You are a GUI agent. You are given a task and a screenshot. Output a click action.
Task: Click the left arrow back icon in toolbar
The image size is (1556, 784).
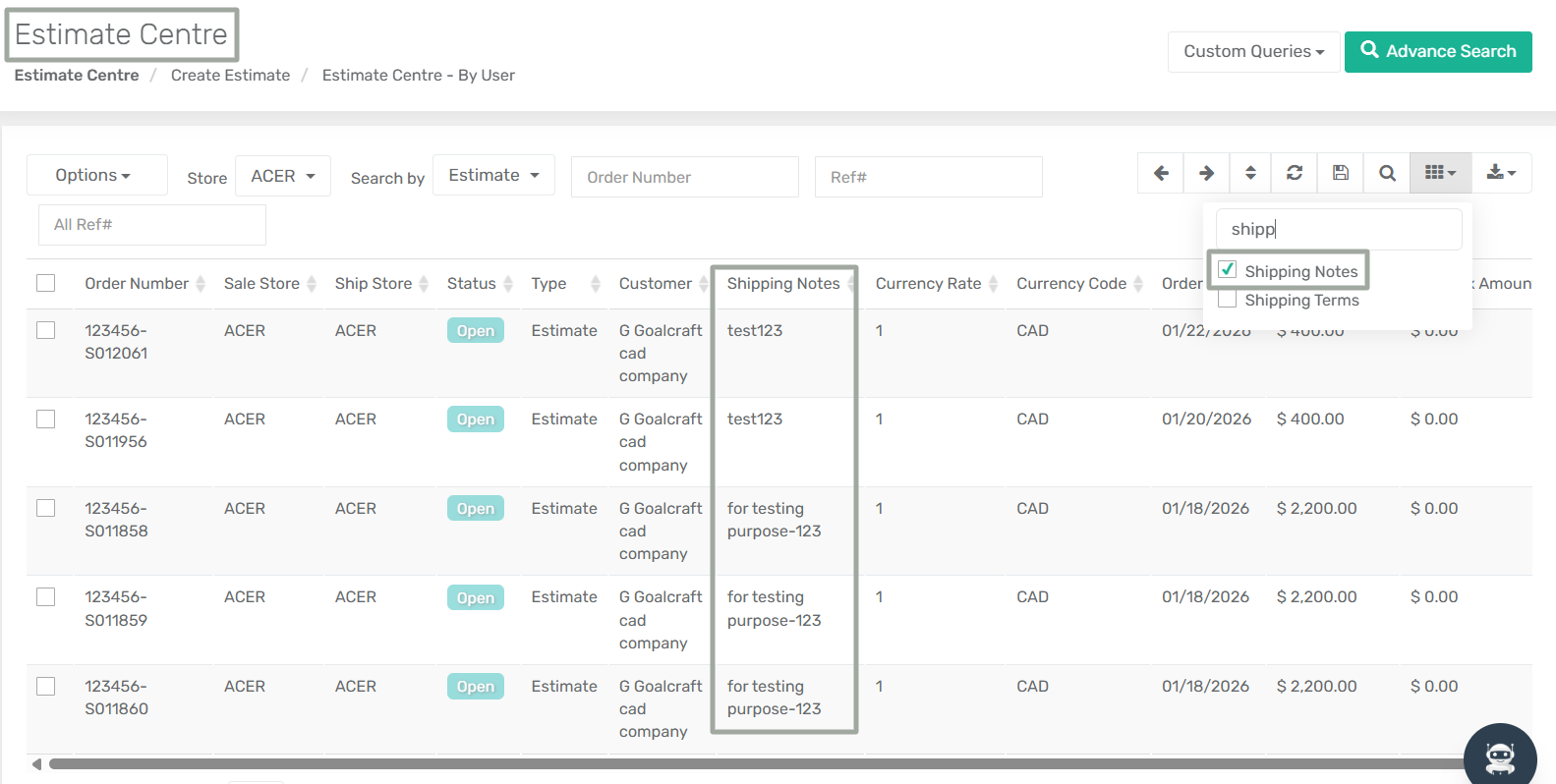[x=1161, y=173]
